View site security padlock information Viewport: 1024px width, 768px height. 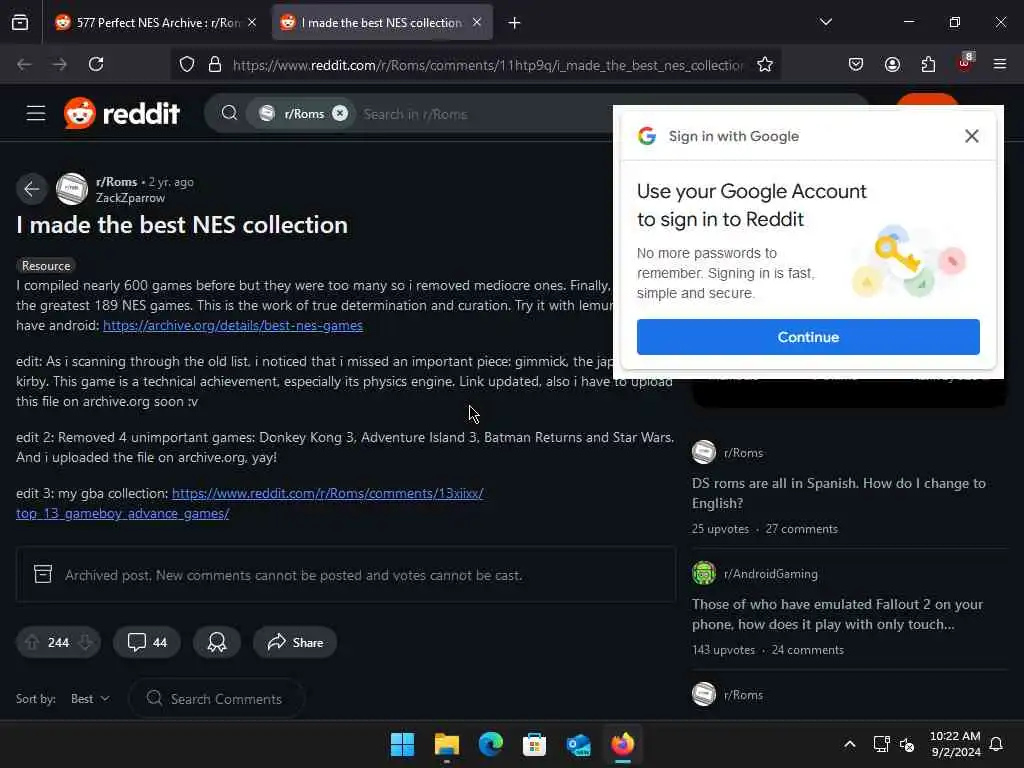click(x=215, y=65)
